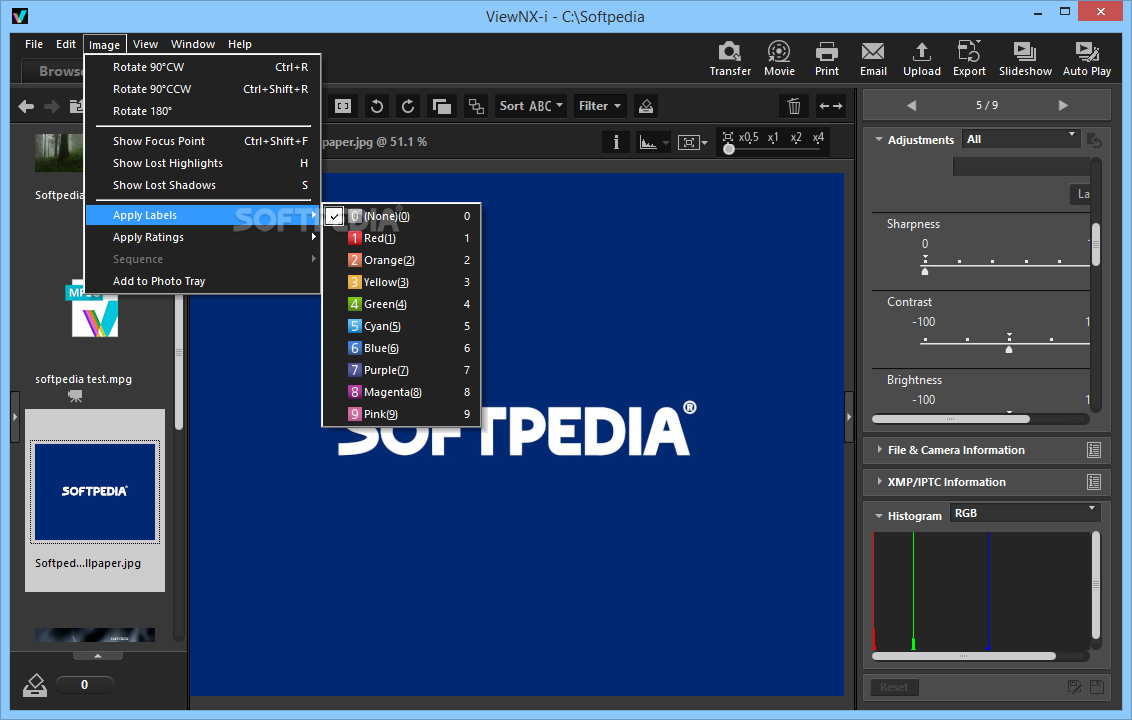The height and width of the screenshot is (720, 1132).
Task: Click the Print icon
Action: click(x=827, y=51)
